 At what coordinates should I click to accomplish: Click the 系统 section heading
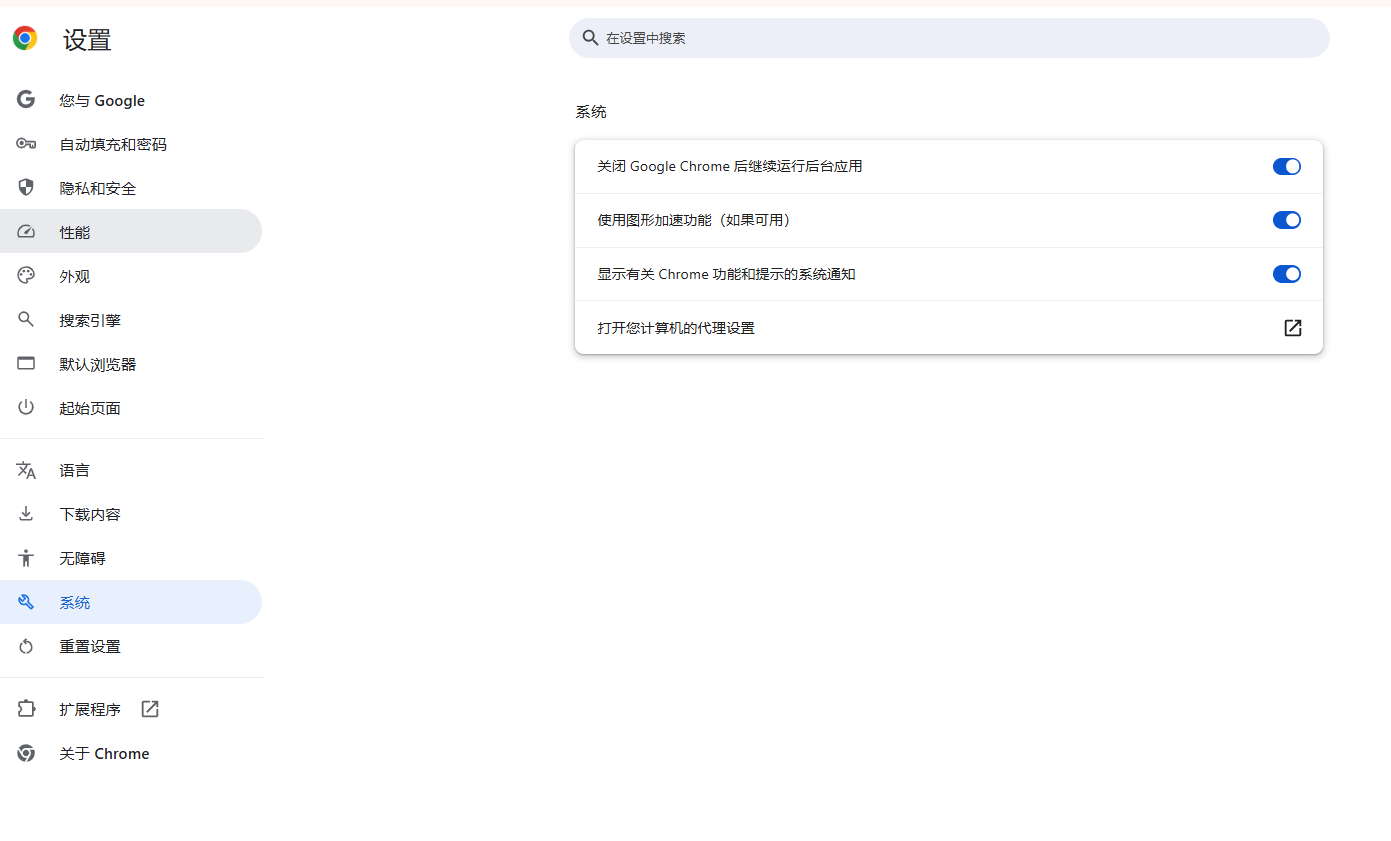591,112
